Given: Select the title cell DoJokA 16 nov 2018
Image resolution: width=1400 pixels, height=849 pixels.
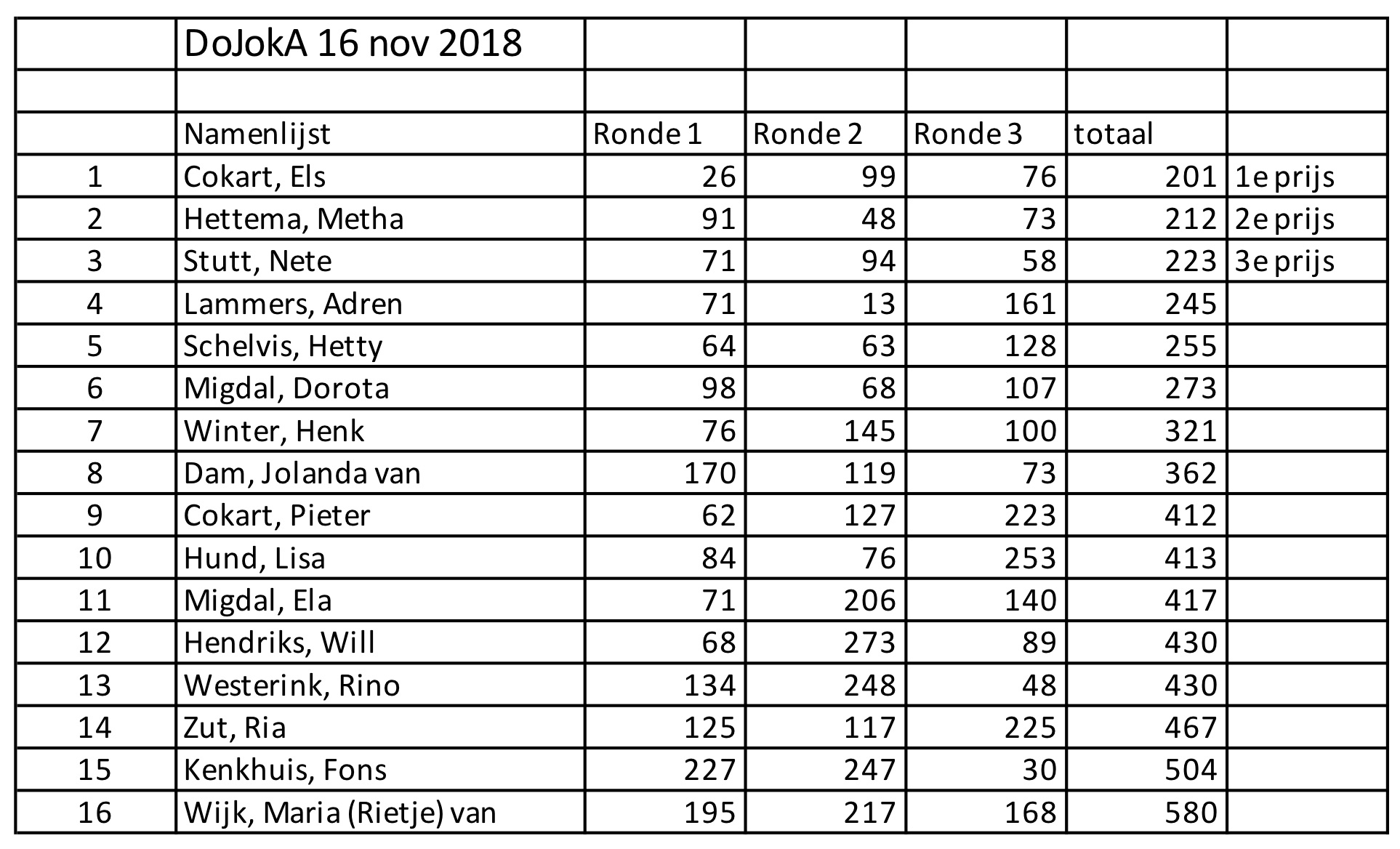Looking at the screenshot, I should tap(380, 44).
